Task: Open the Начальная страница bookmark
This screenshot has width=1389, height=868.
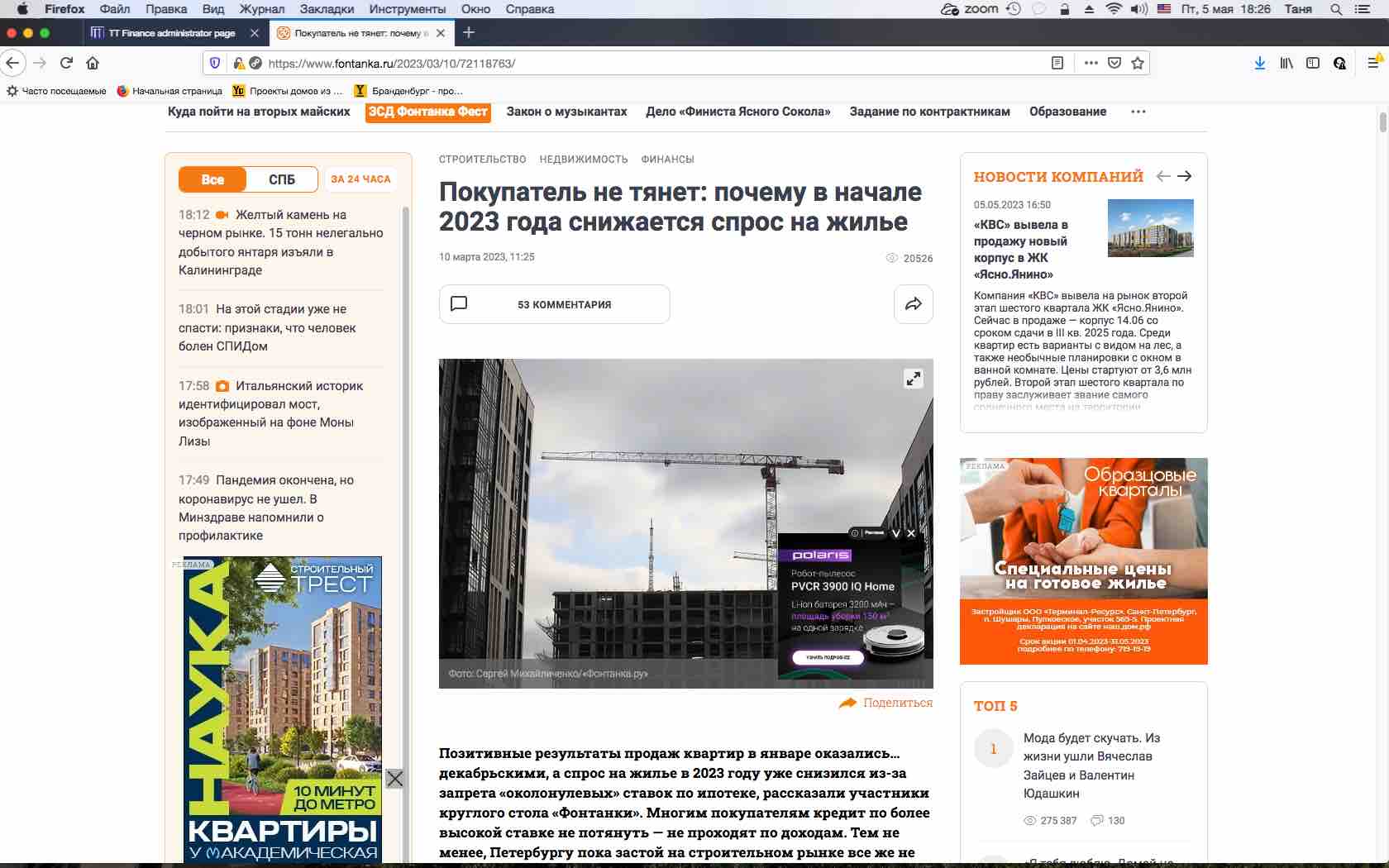Action: [x=169, y=91]
